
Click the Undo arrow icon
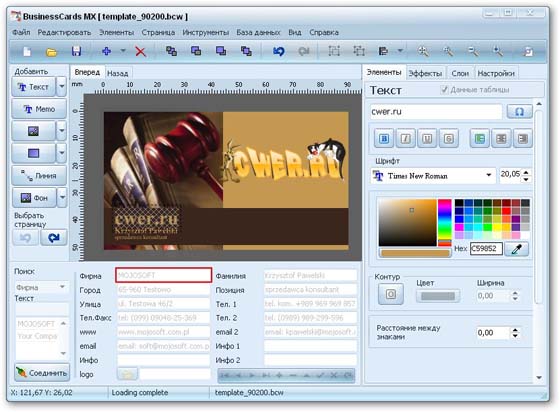click(x=279, y=51)
